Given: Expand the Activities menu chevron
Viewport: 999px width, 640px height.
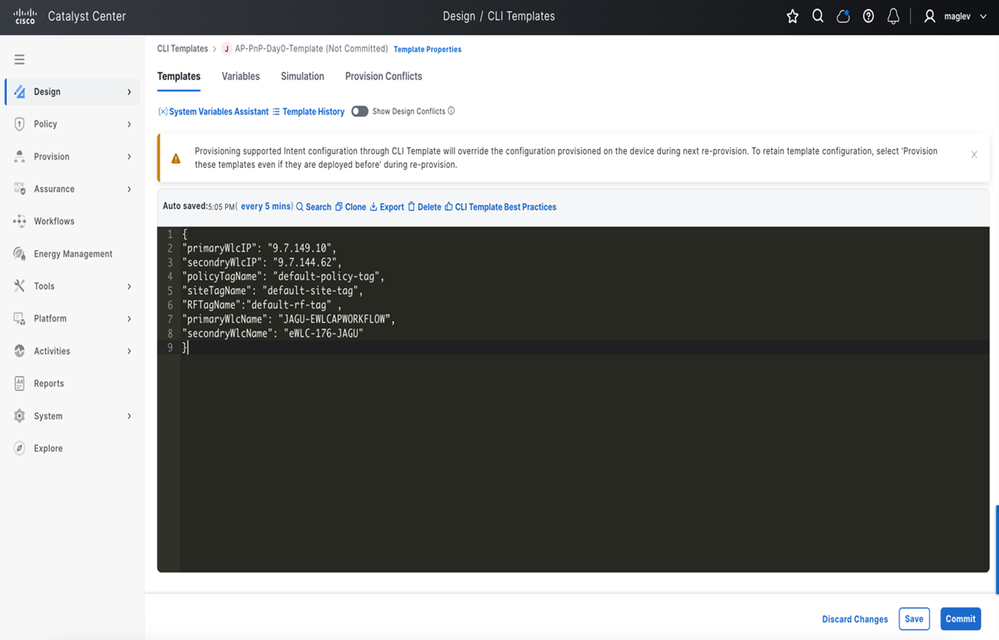Looking at the screenshot, I should click(x=129, y=351).
